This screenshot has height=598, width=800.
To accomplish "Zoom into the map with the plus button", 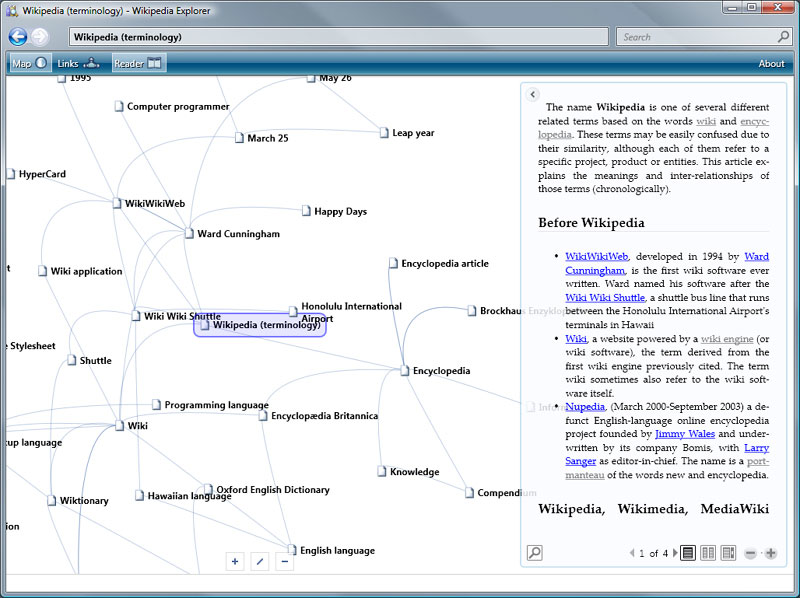I will pyautogui.click(x=235, y=561).
